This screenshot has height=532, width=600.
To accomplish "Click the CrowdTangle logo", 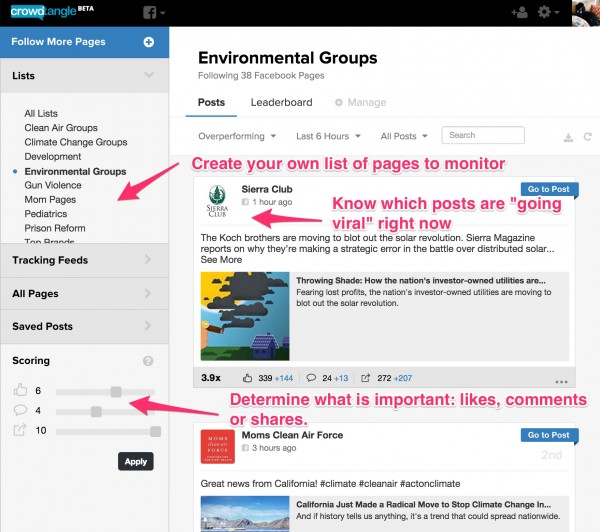I will 52,11.
